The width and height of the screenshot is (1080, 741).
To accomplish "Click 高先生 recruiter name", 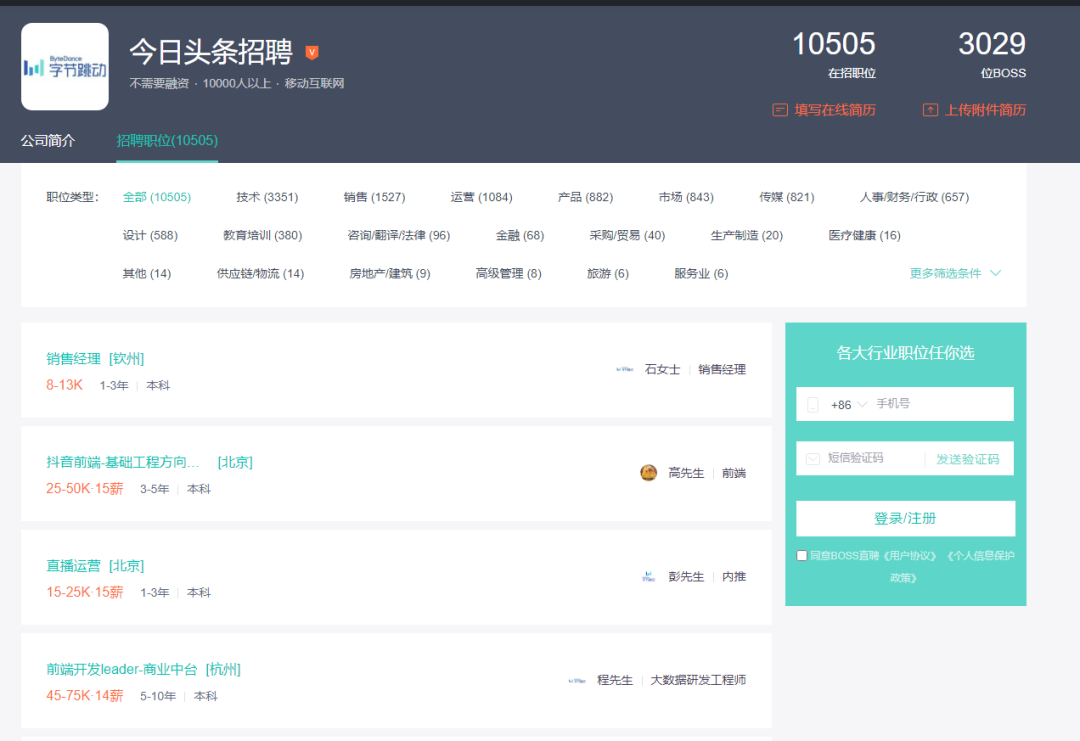I will click(x=686, y=473).
